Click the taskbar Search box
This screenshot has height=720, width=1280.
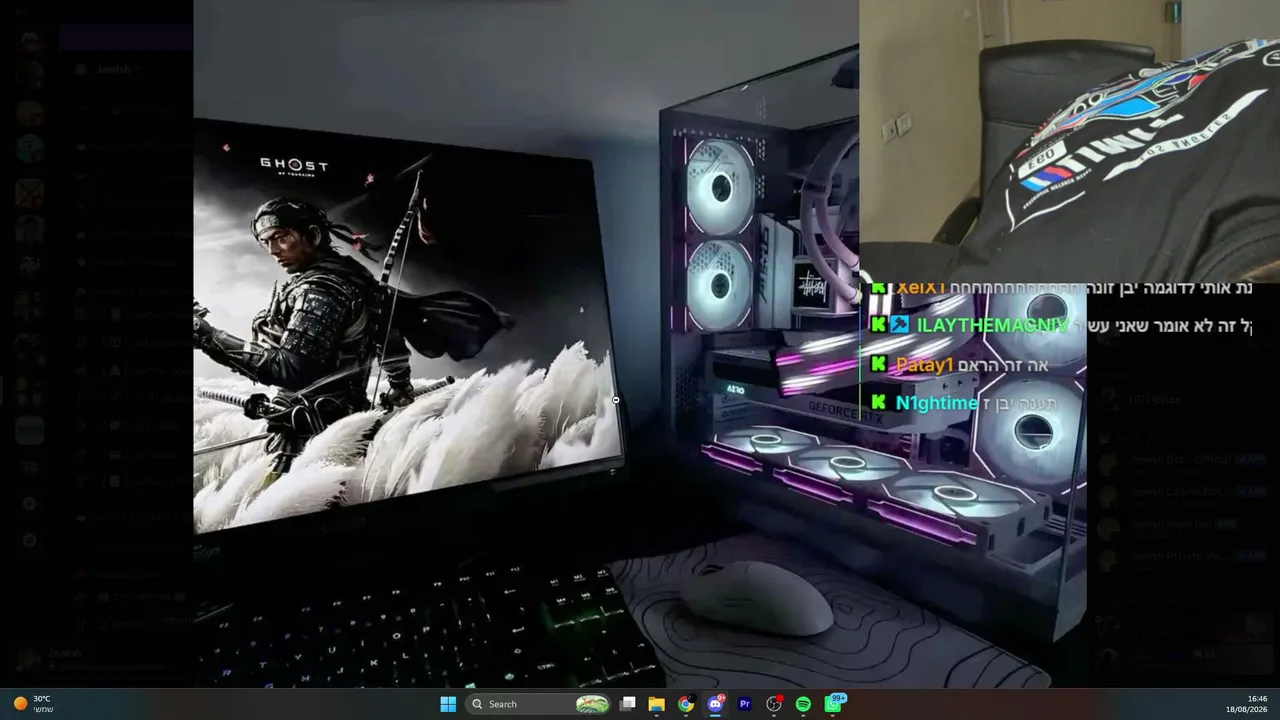[538, 704]
